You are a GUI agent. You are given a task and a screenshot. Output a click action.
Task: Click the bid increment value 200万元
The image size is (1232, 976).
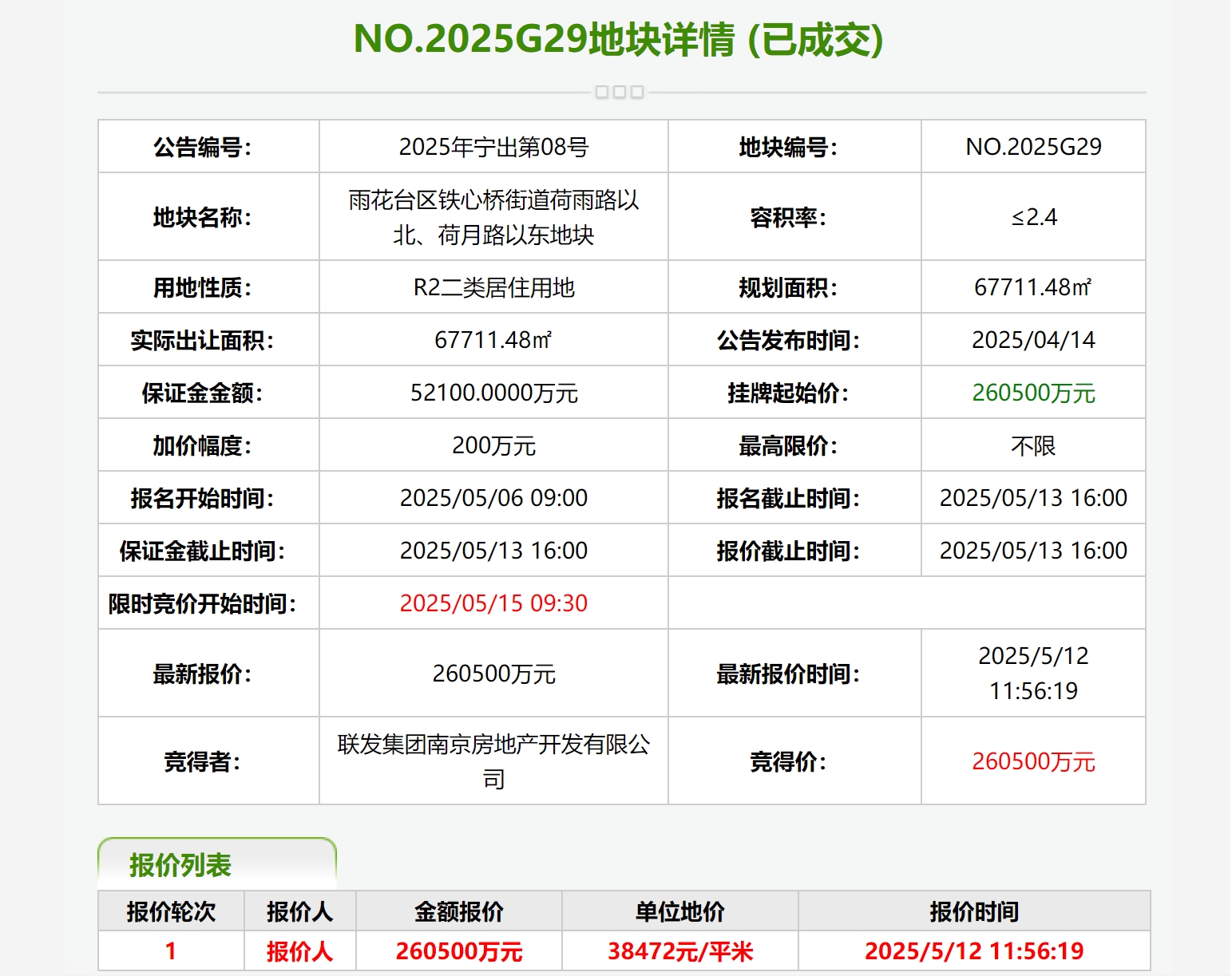point(493,445)
